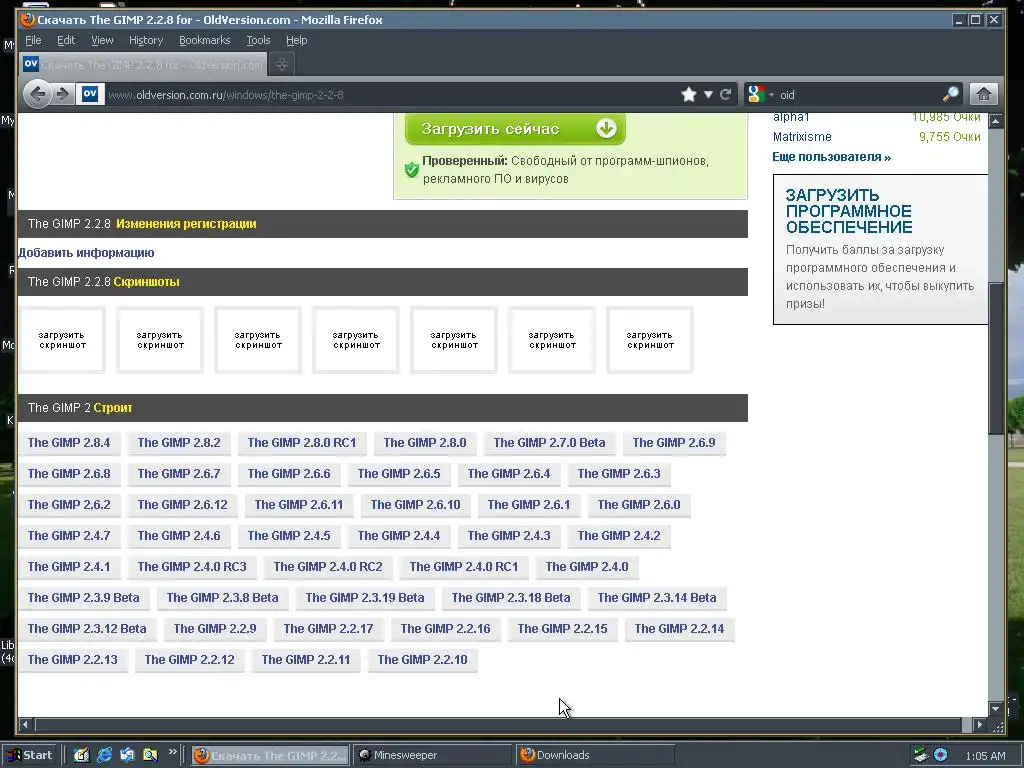This screenshot has width=1024, height=768.
Task: Bookmark this page with the star icon
Action: [x=688, y=95]
